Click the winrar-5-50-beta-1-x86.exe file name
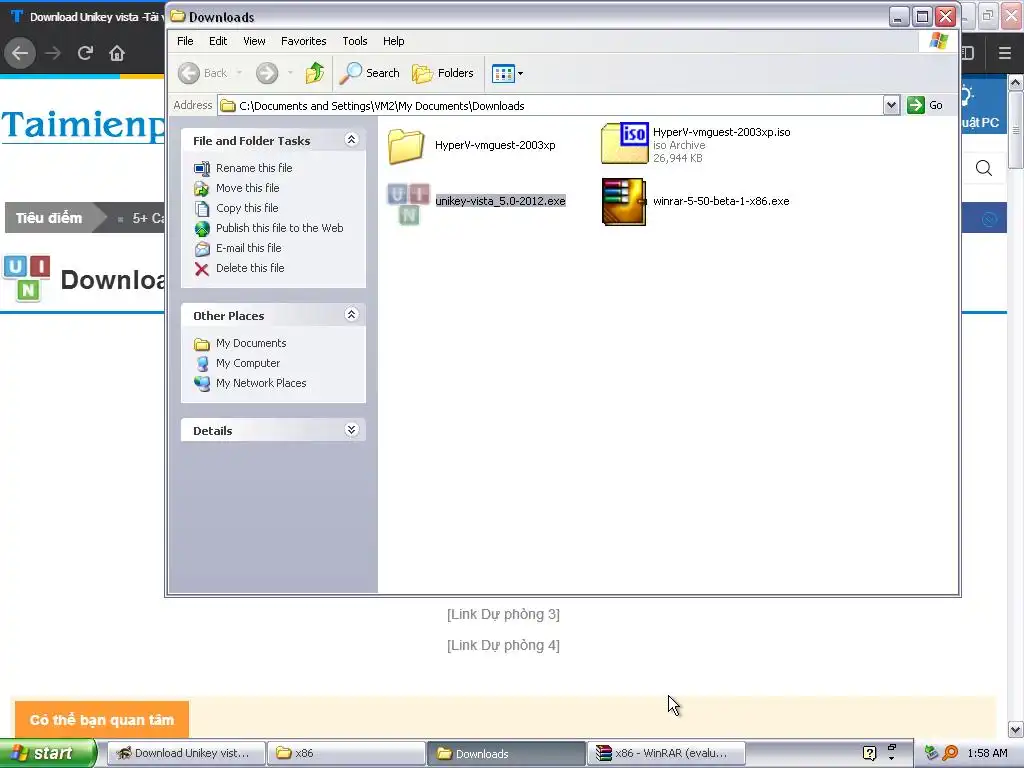This screenshot has width=1024, height=768. coord(721,201)
